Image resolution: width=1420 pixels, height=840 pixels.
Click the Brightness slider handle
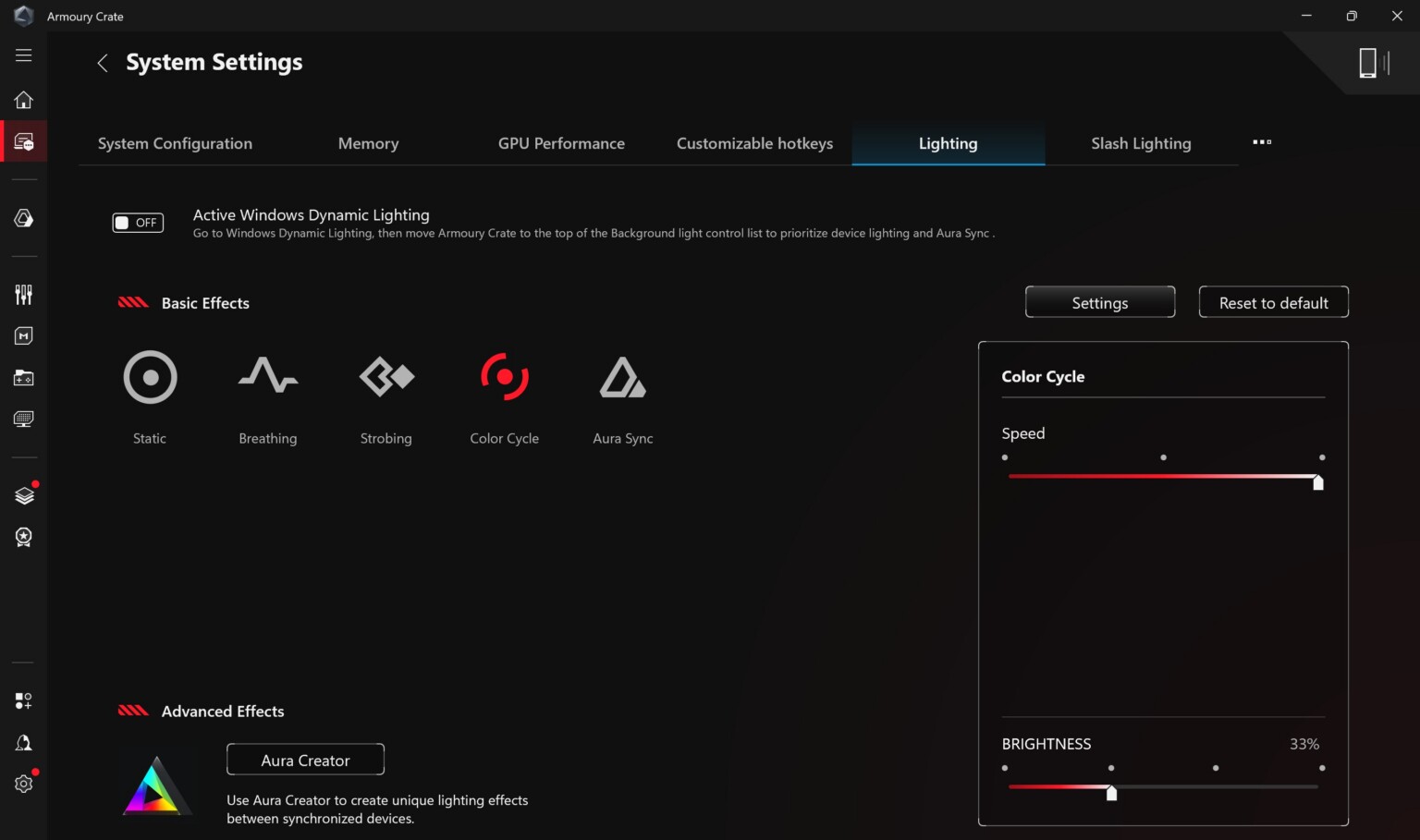[1112, 792]
